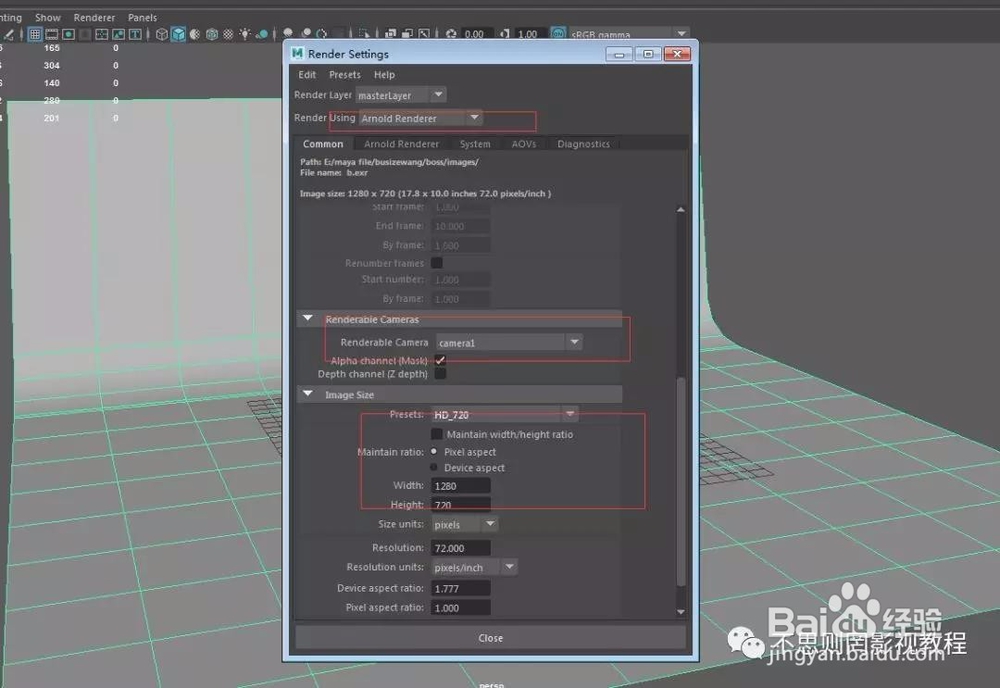Screen dimensions: 1000x688
Task: Click the gamma reset icon
Action: [504, 33]
